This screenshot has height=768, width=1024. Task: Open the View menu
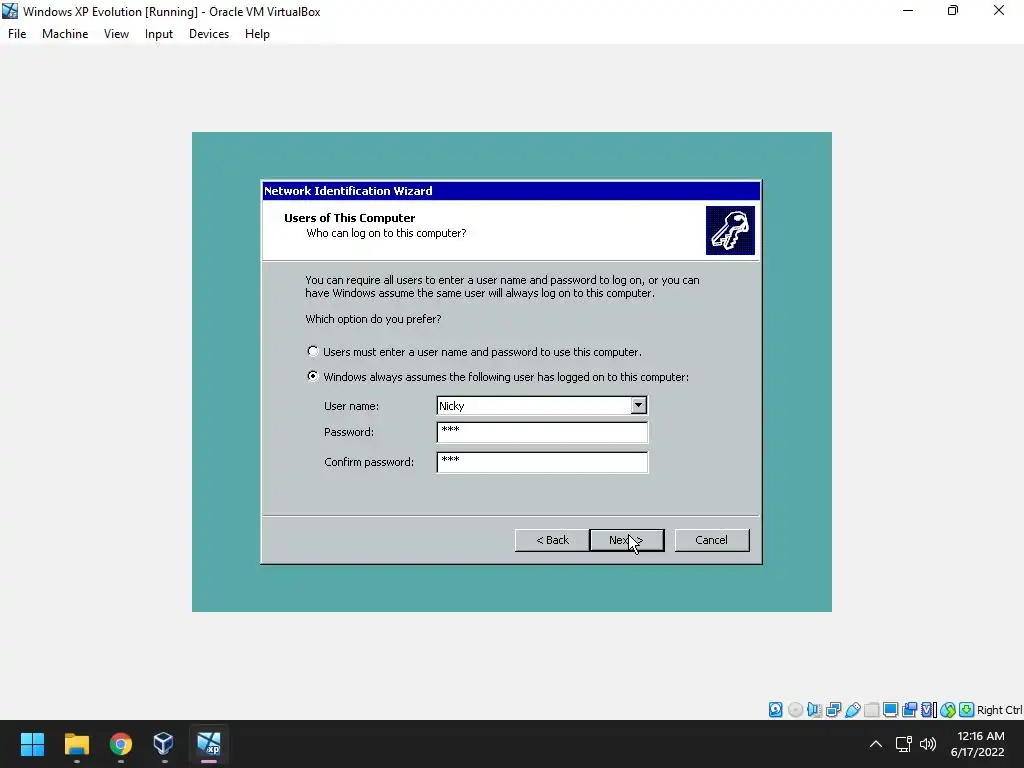click(x=116, y=34)
